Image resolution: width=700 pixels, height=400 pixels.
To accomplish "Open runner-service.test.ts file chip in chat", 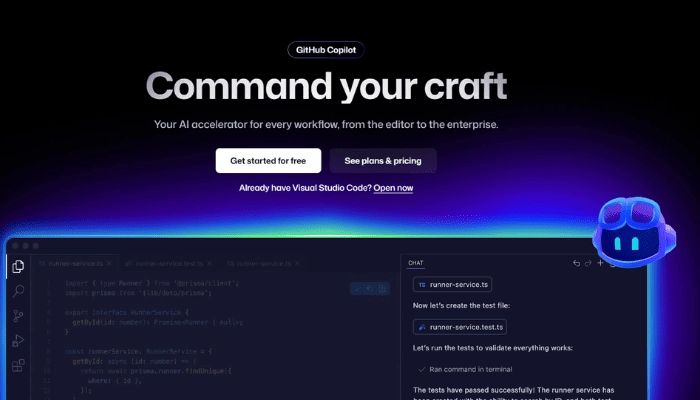I will click(x=460, y=327).
